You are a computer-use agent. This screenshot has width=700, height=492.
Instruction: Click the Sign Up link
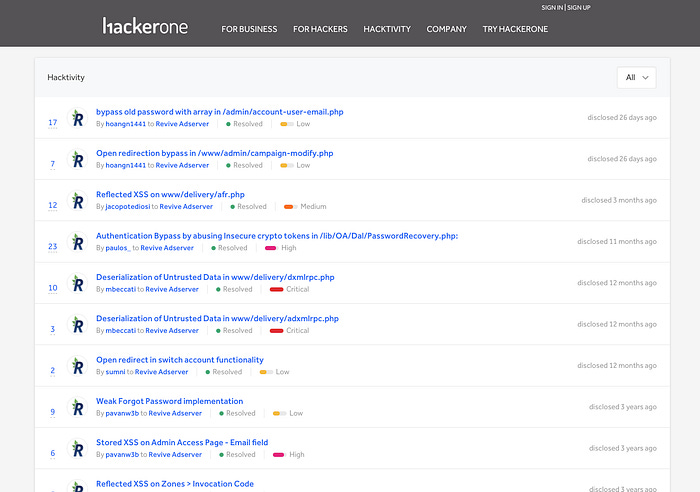tap(579, 8)
